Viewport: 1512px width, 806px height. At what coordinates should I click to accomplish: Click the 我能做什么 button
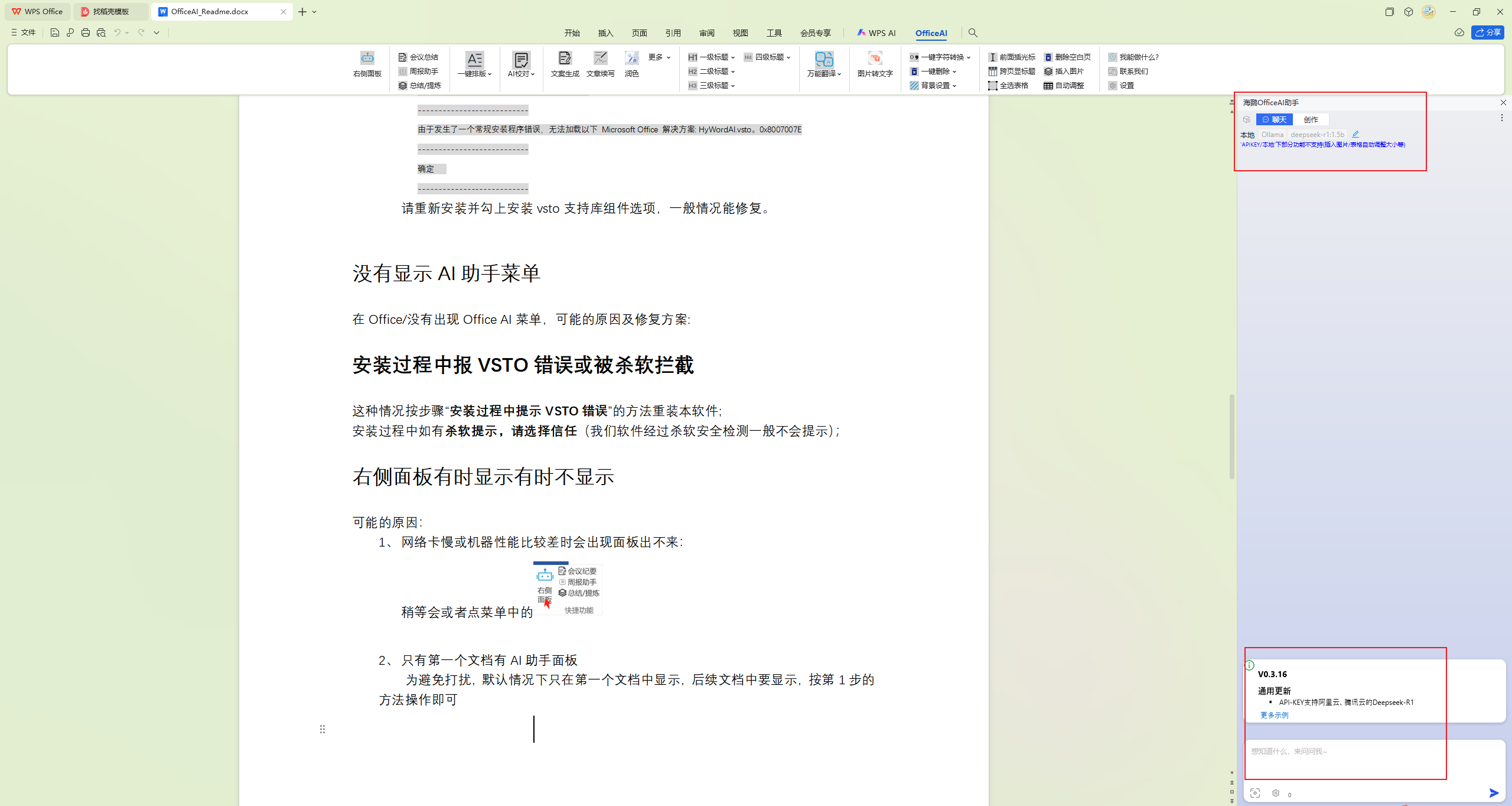(1133, 57)
